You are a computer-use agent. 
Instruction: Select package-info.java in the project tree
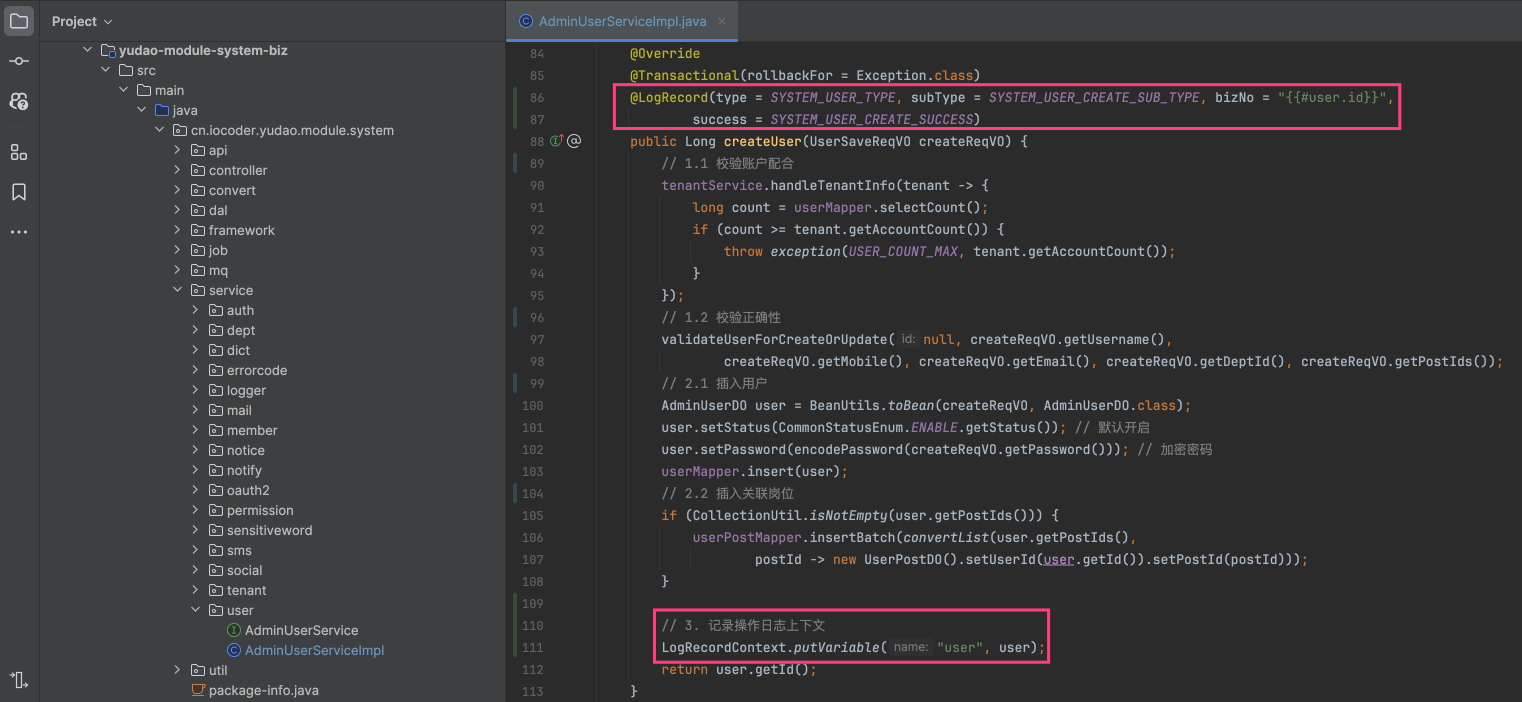coord(263,690)
